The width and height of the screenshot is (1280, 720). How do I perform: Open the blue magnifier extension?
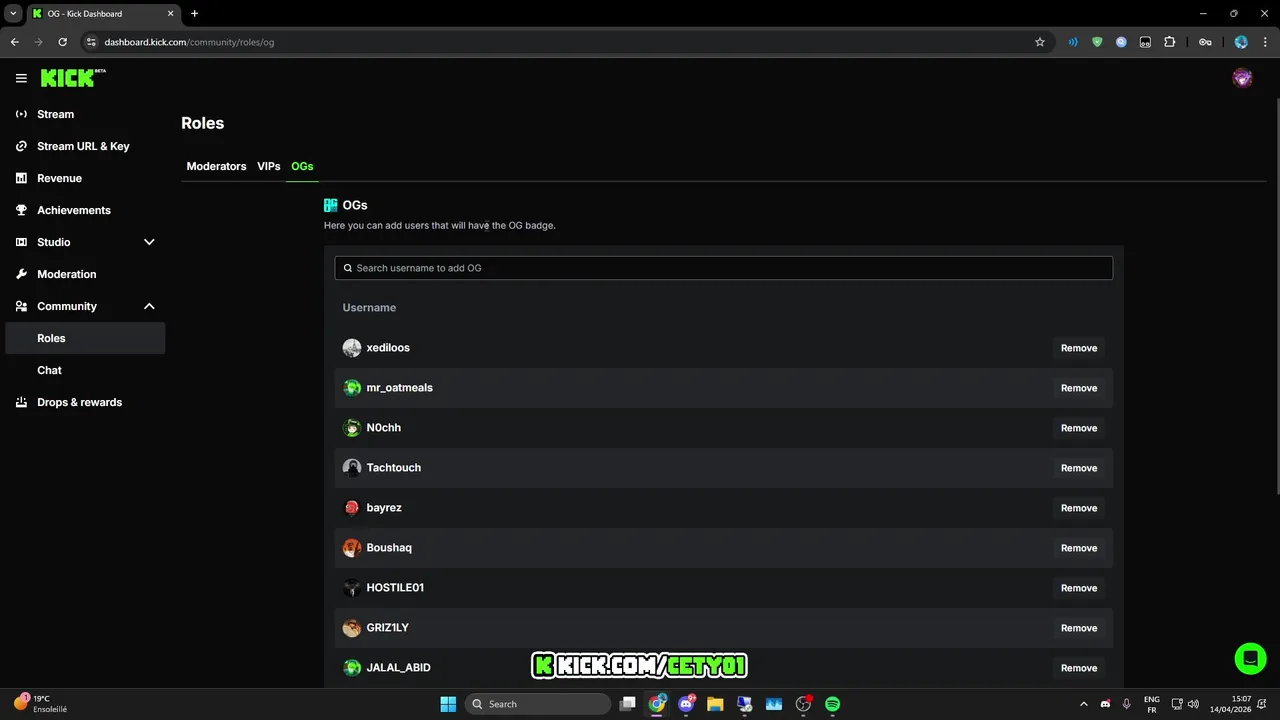point(1121,42)
